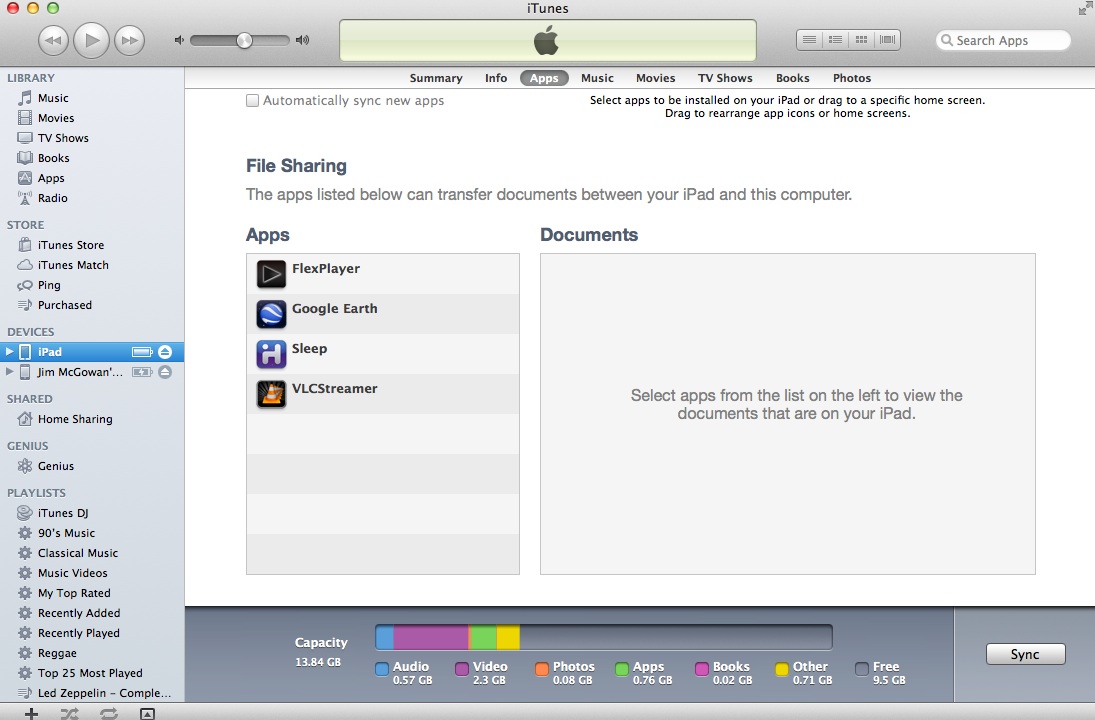1095x720 pixels.
Task: Click the Play button
Action: point(91,40)
